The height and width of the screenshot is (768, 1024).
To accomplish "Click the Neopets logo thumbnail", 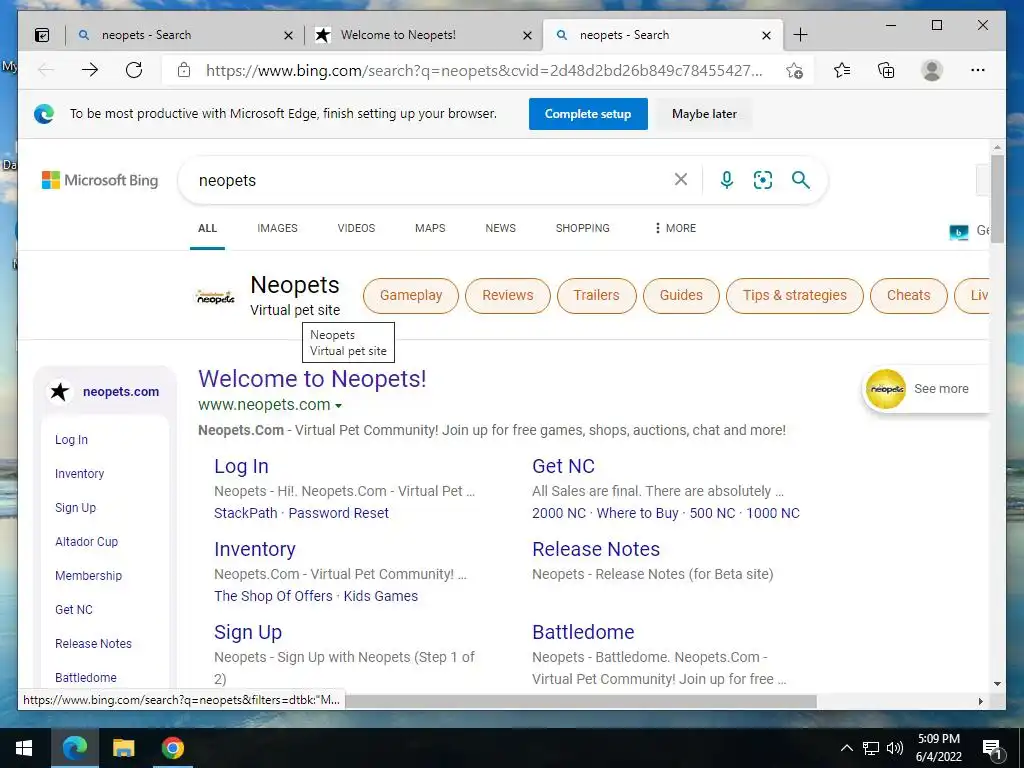I will point(216,297).
